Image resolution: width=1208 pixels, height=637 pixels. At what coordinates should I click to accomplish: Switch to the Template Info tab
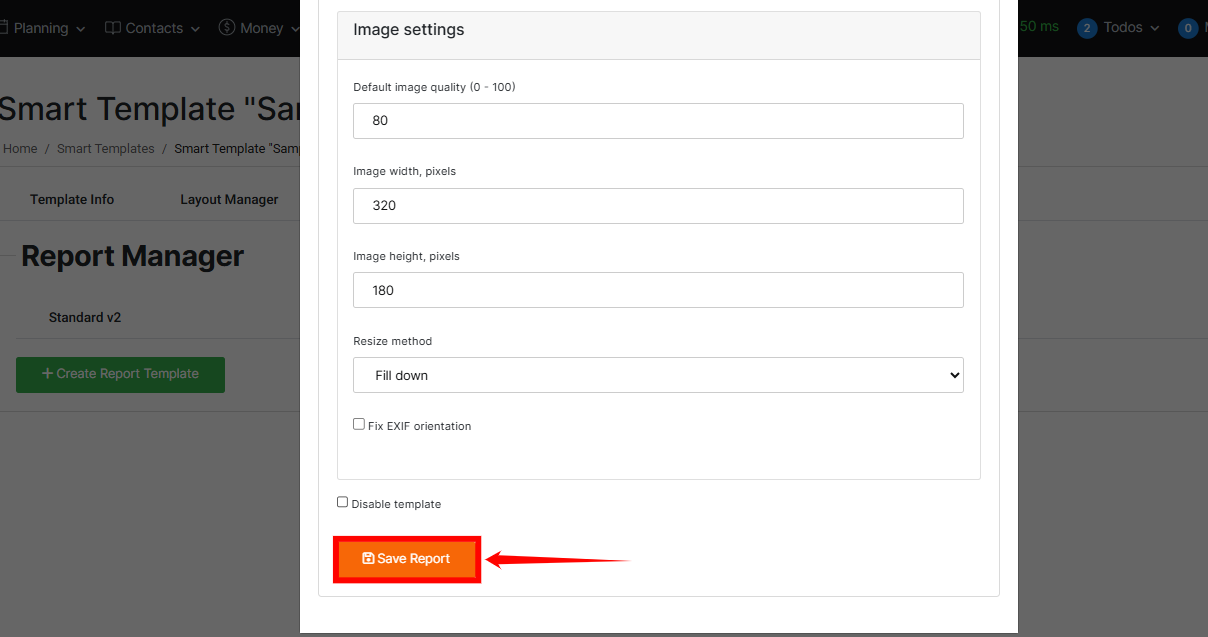pos(72,199)
